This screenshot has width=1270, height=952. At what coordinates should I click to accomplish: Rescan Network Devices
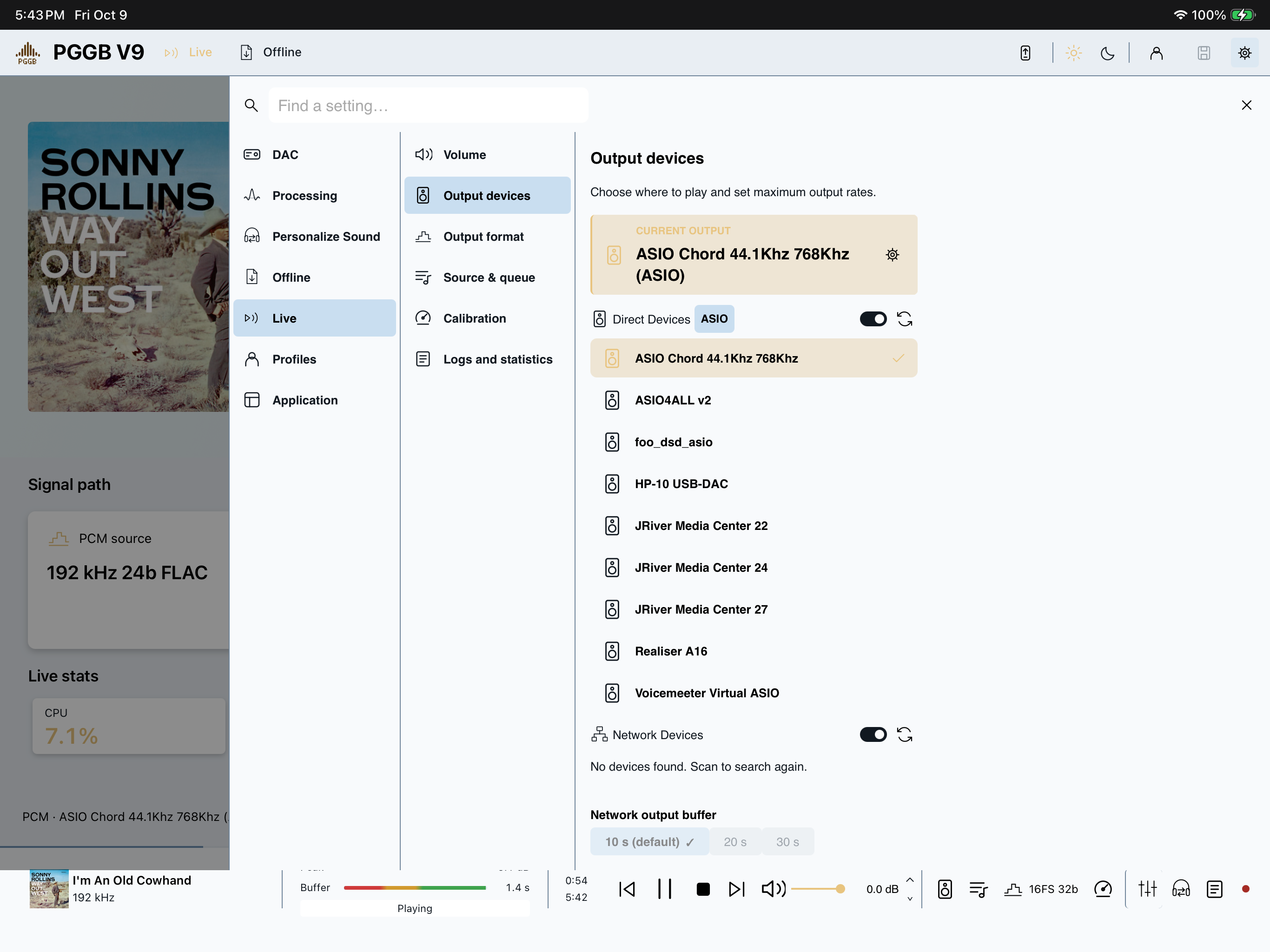[905, 735]
